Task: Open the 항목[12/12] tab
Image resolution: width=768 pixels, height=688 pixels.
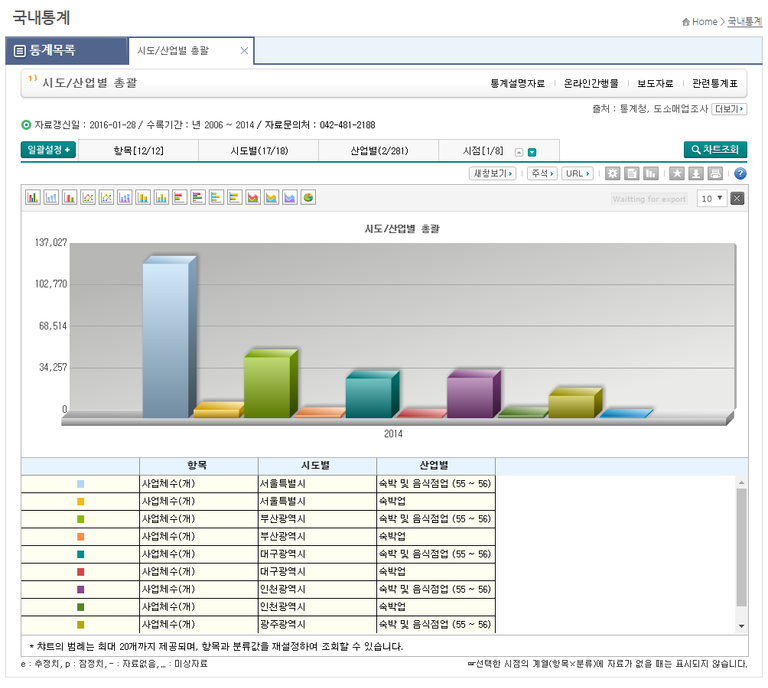Action: point(139,150)
